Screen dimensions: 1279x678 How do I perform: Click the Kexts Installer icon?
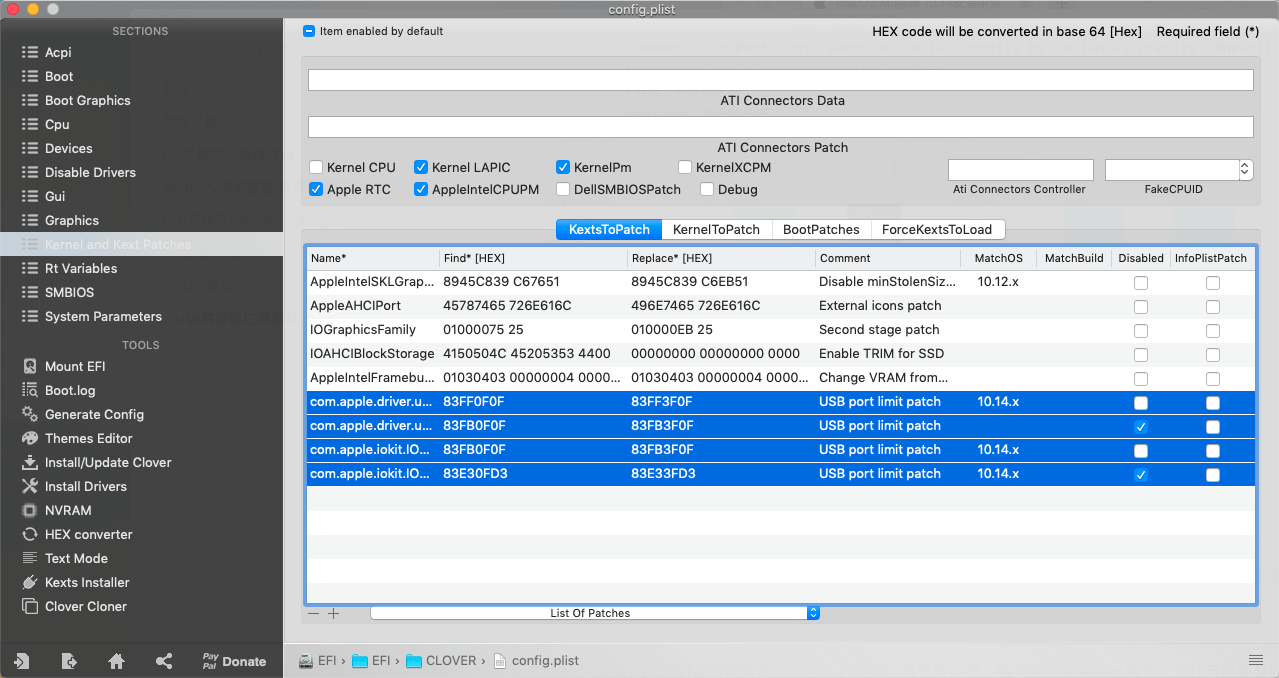point(30,582)
